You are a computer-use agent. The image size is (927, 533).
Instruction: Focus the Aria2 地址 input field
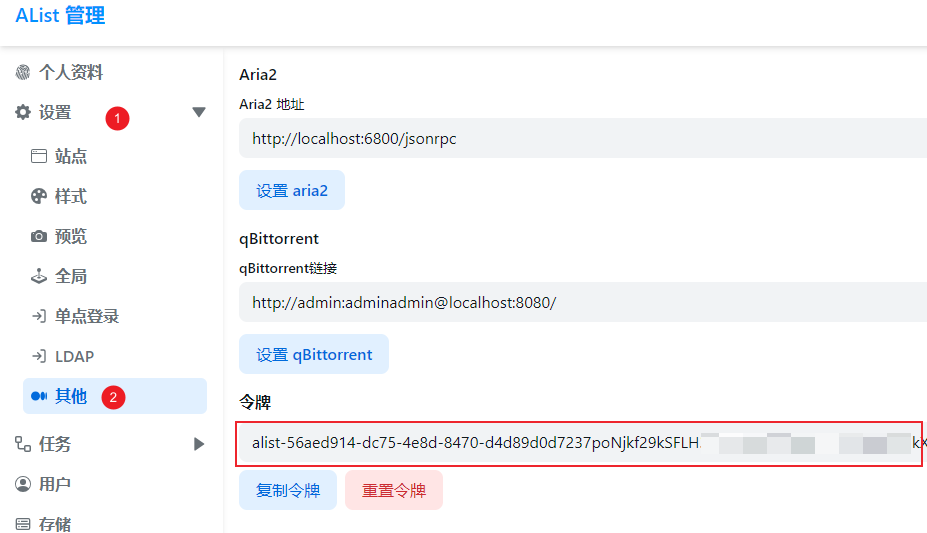[x=580, y=139]
